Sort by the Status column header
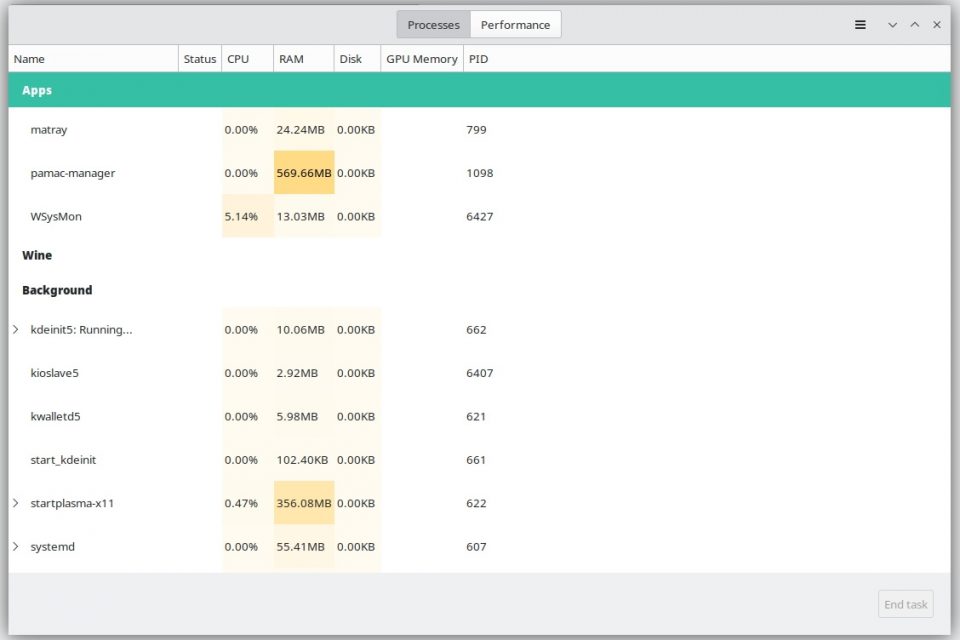Screen dimensions: 960x640 point(200,59)
